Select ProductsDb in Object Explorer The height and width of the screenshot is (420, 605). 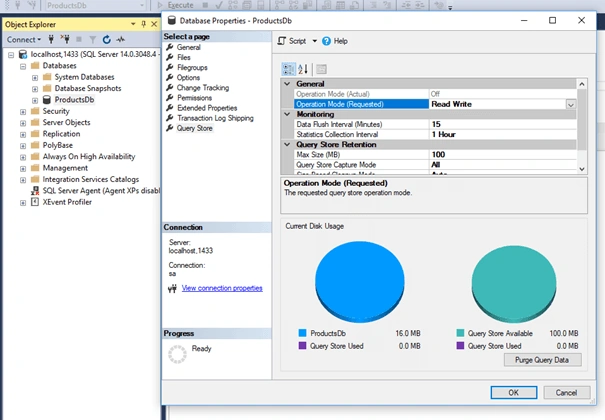click(x=74, y=100)
